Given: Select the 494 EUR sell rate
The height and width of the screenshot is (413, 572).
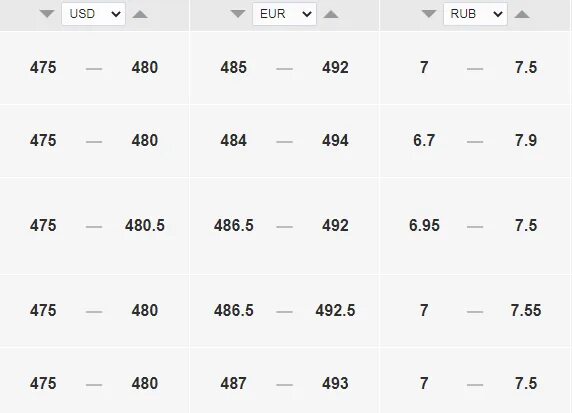Looking at the screenshot, I should 335,140.
